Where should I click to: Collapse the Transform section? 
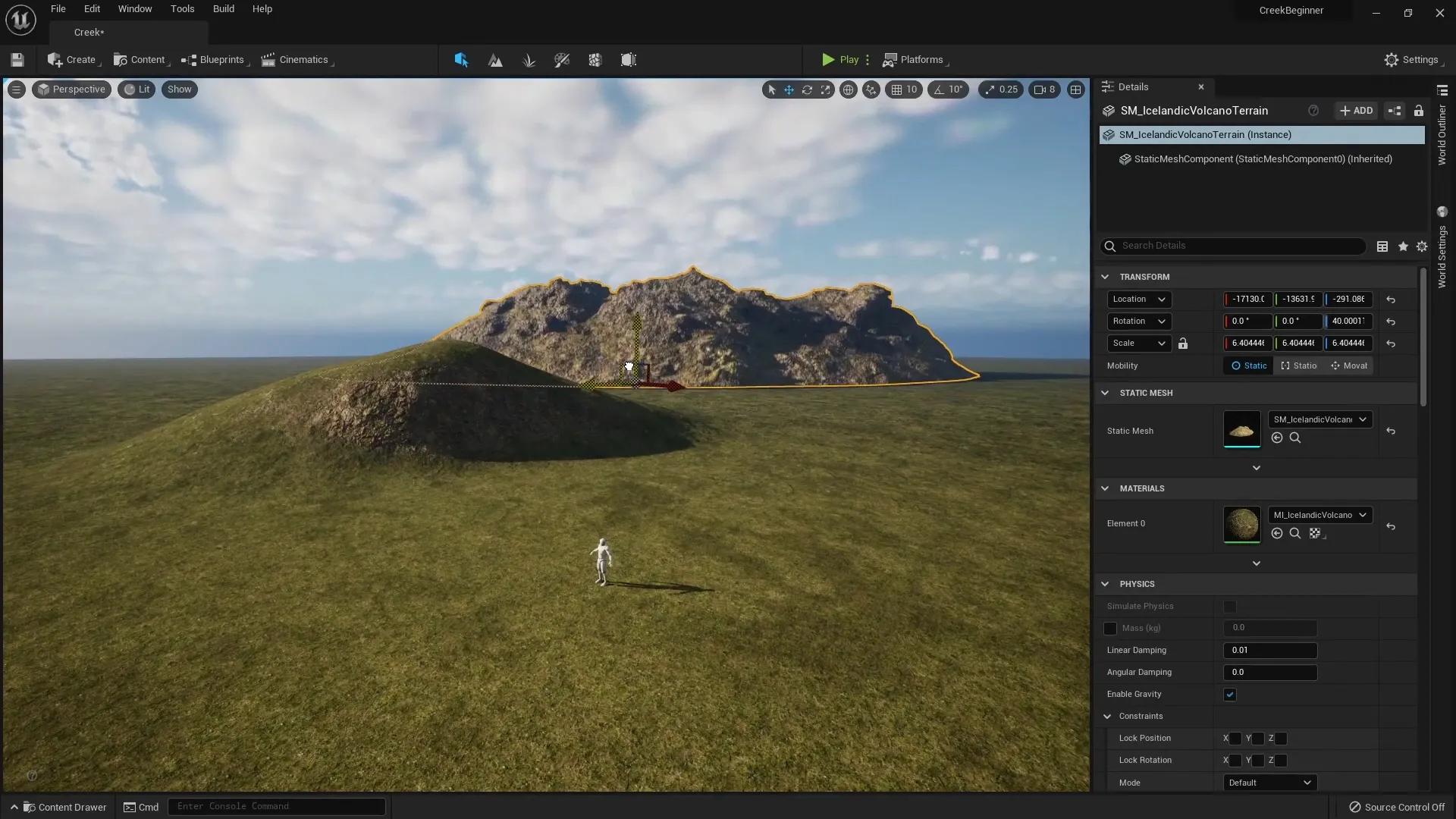tap(1105, 277)
